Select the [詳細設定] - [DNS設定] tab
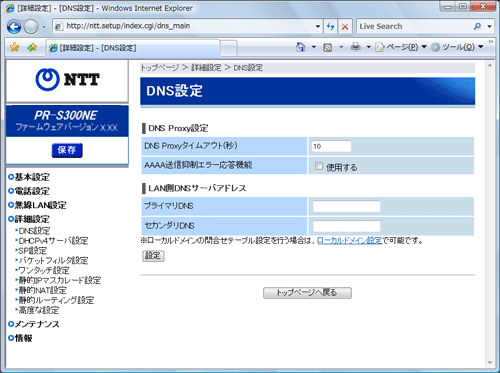 (133, 48)
